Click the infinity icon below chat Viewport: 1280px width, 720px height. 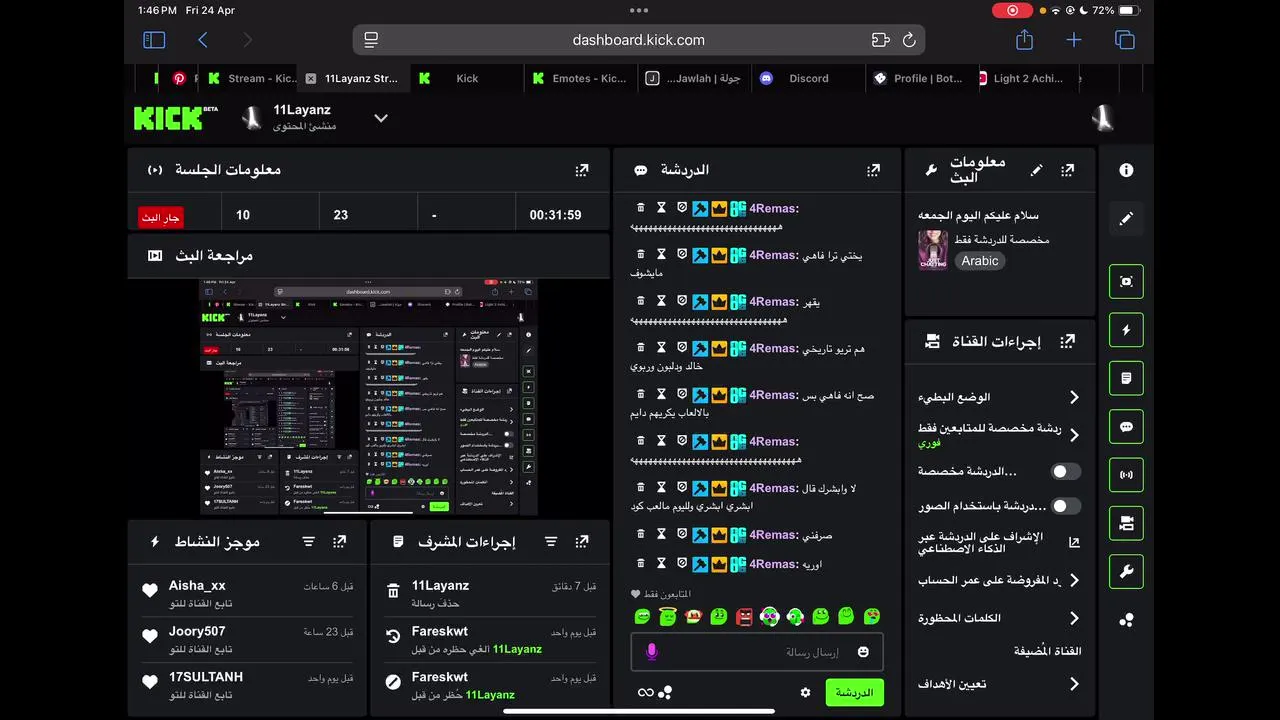click(645, 692)
